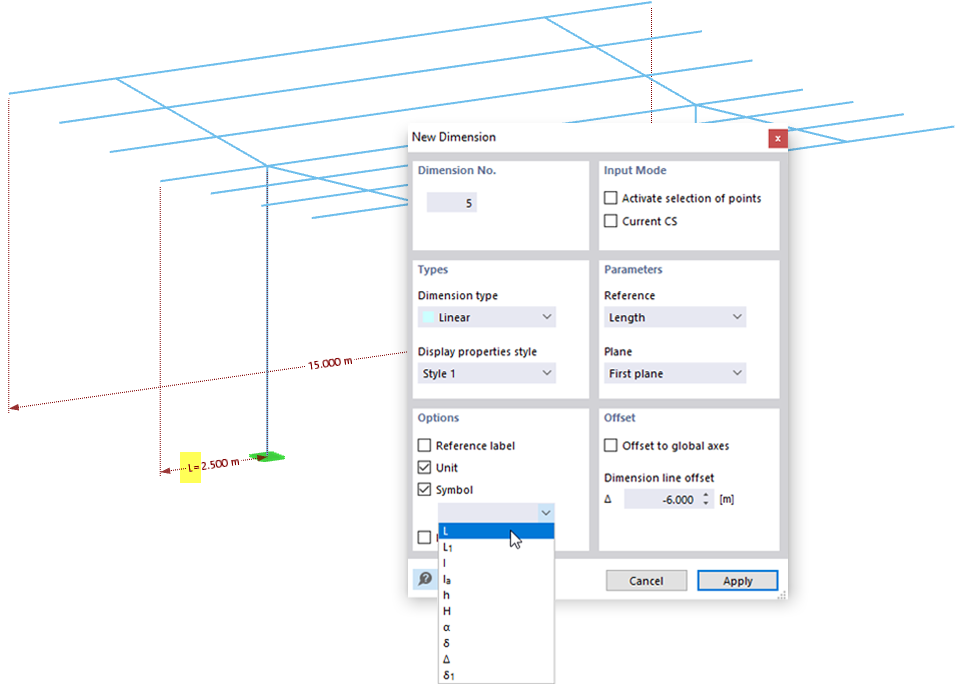Apply the new dimension settings
955x687 pixels.
tap(737, 580)
